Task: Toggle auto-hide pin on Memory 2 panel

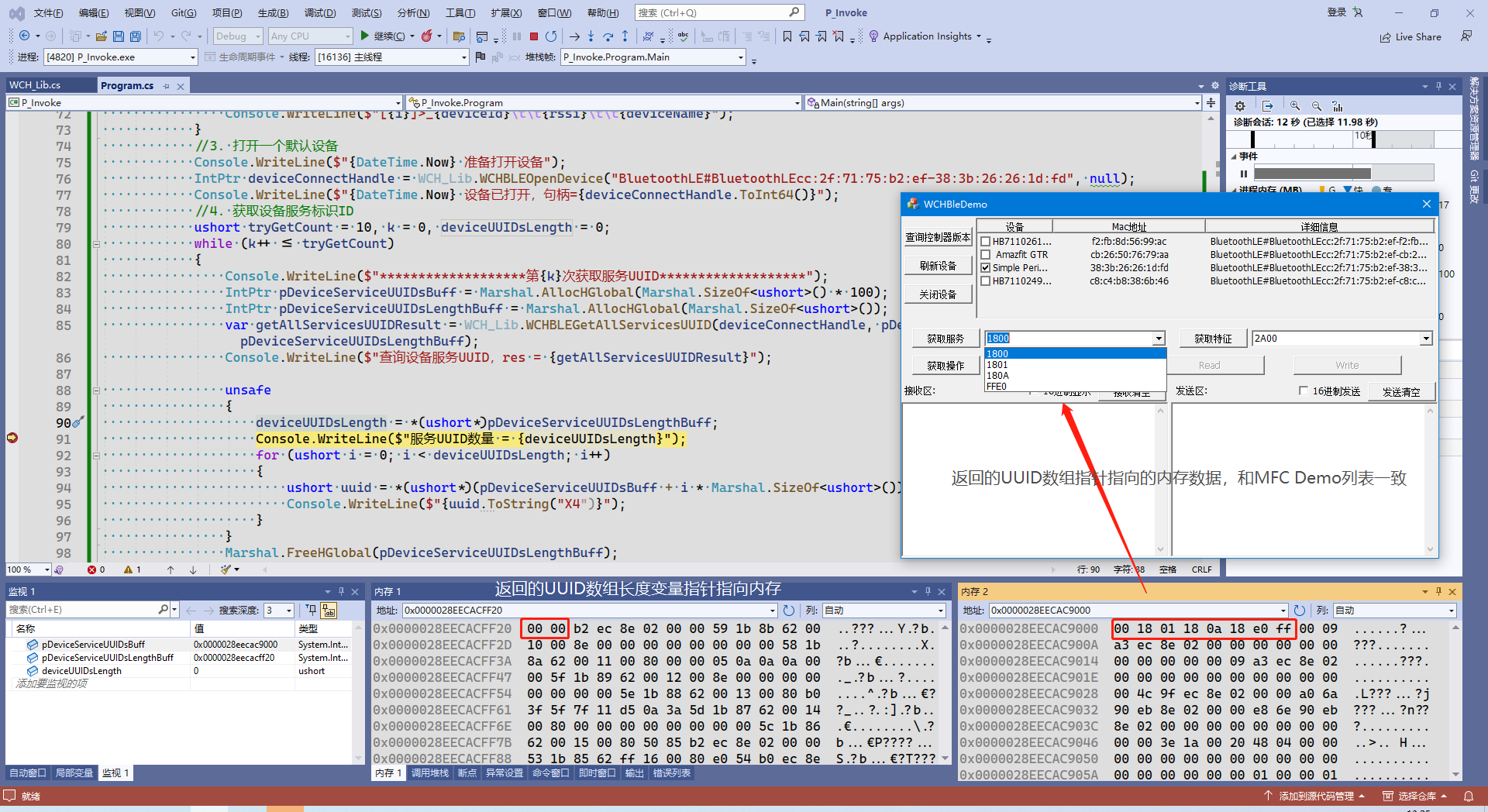Action: 1438,591
